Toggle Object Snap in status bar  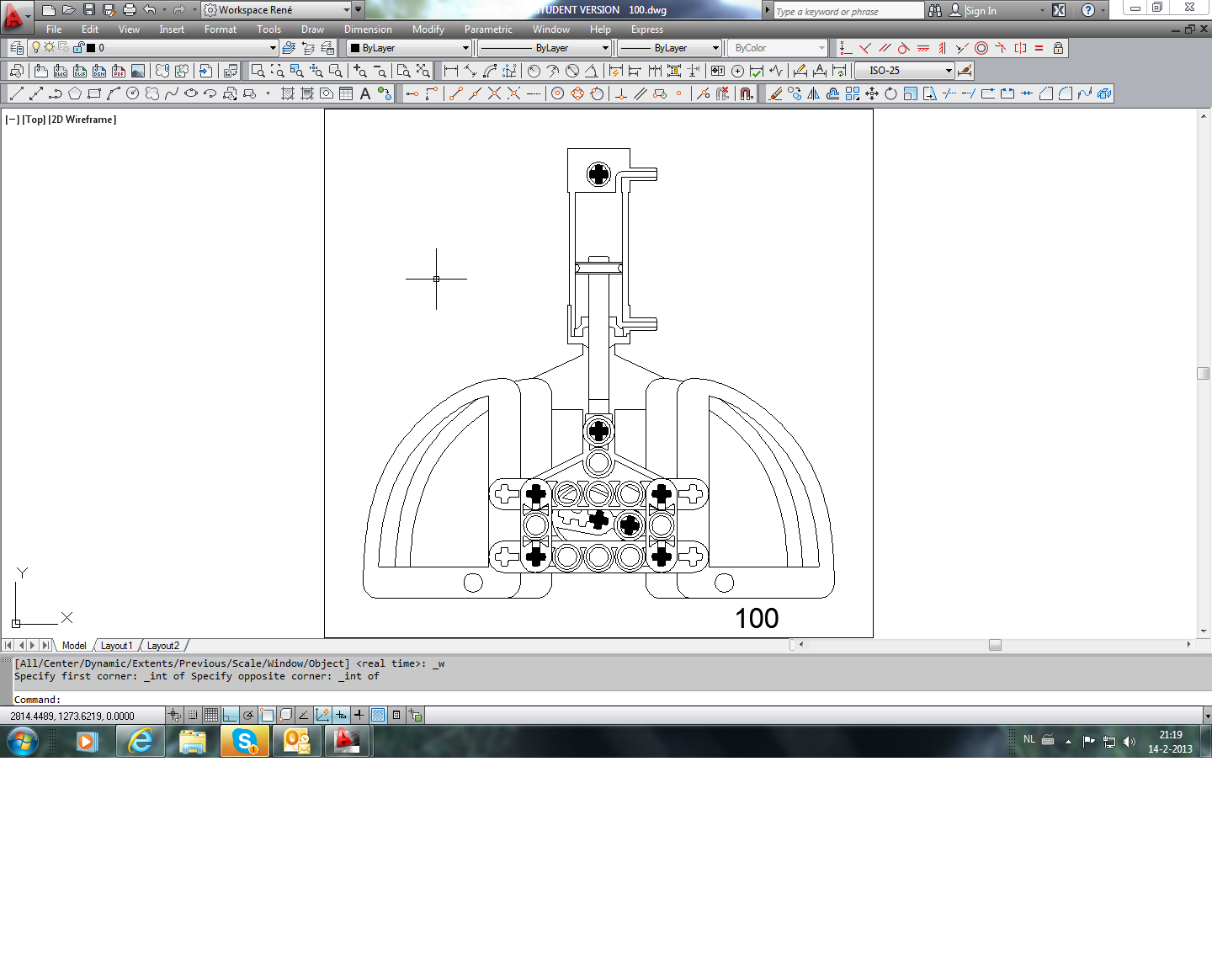point(267,716)
